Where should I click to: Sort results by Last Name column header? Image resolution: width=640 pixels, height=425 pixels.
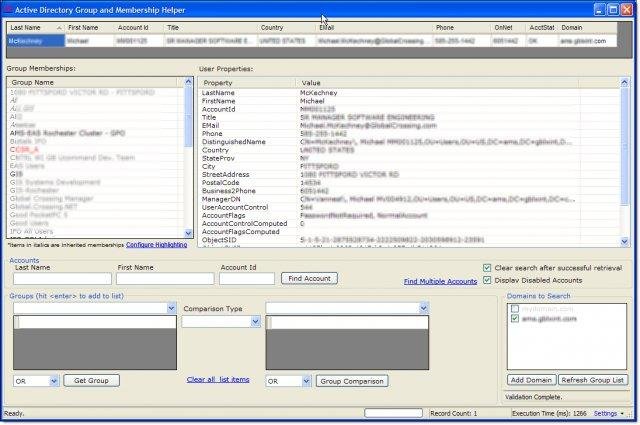click(x=25, y=28)
